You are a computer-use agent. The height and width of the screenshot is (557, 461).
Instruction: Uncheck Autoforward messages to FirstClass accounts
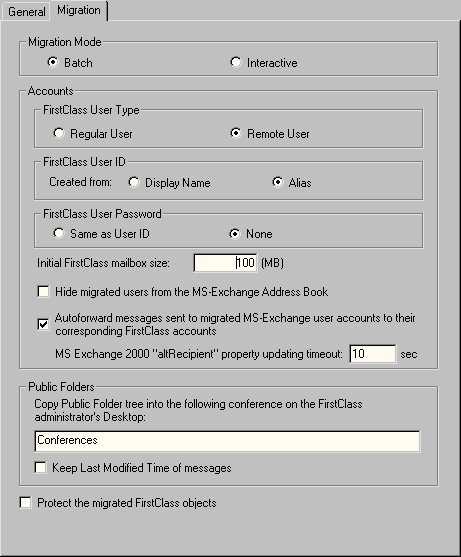pos(43,324)
